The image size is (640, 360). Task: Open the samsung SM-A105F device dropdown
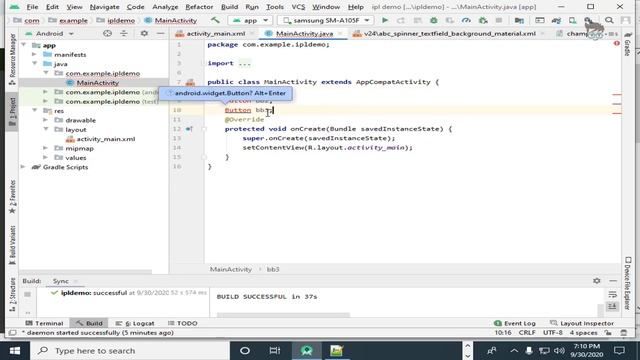(x=325, y=20)
